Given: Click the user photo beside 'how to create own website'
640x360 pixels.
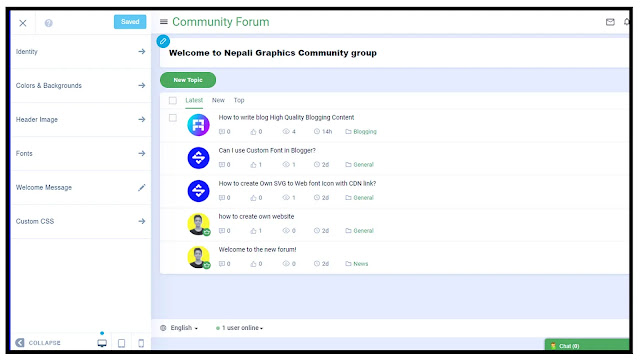Looking at the screenshot, I should pos(198,224).
